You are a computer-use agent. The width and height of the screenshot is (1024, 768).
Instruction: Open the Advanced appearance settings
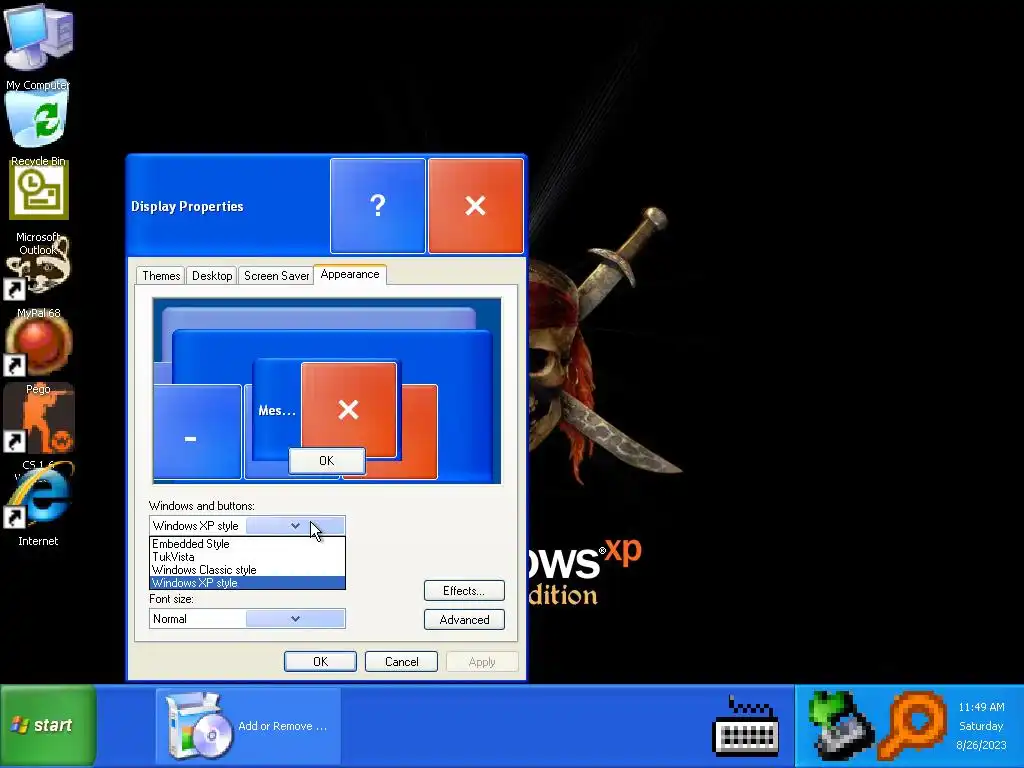point(464,620)
